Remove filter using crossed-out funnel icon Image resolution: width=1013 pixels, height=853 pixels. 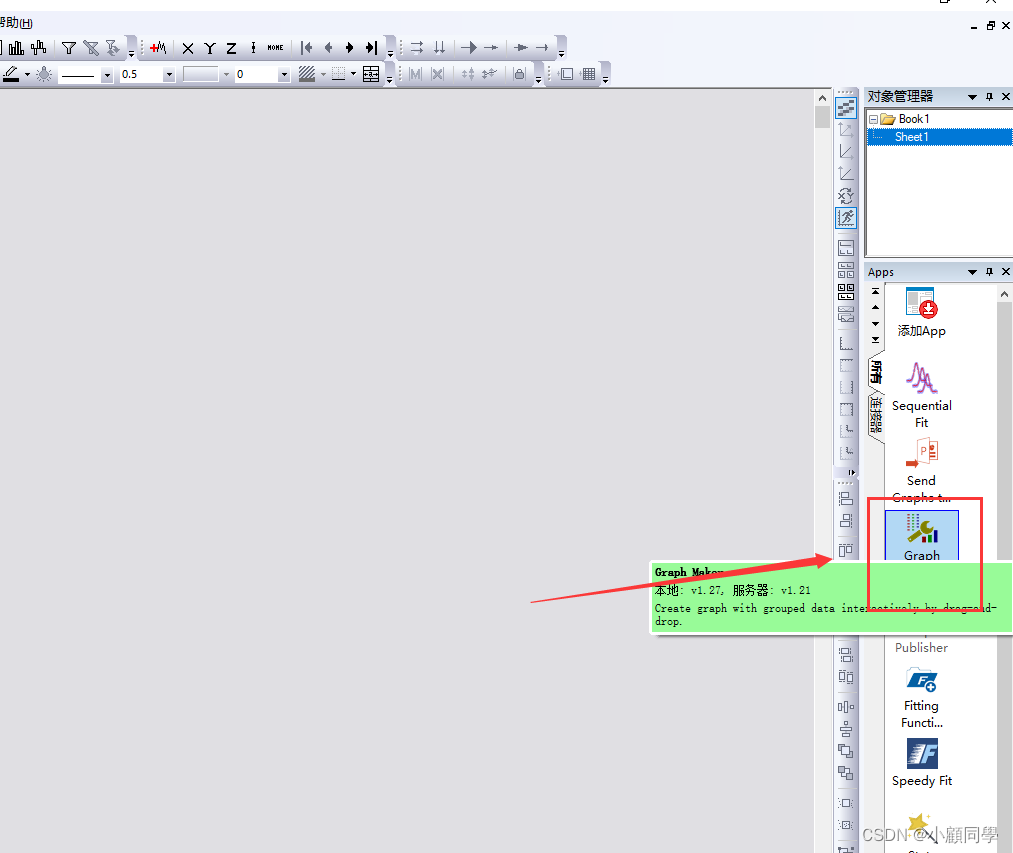point(91,48)
